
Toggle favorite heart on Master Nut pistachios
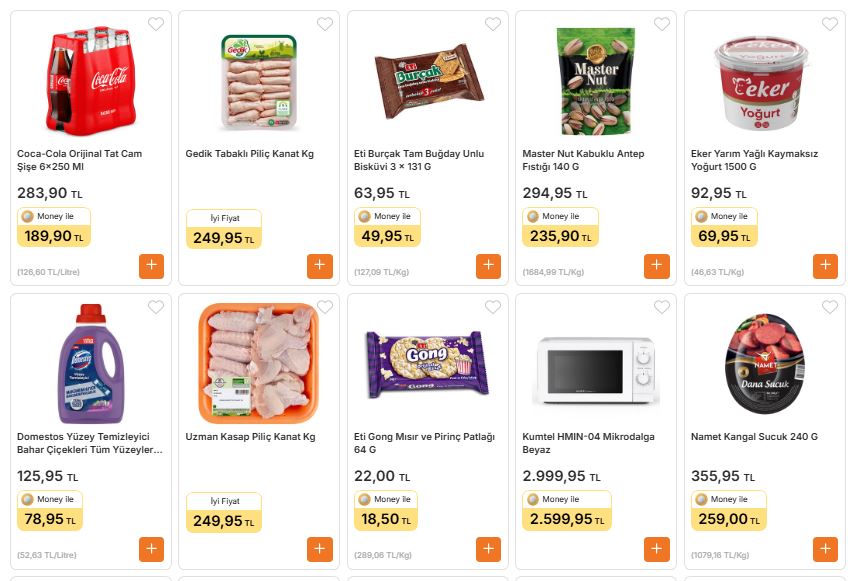661,24
